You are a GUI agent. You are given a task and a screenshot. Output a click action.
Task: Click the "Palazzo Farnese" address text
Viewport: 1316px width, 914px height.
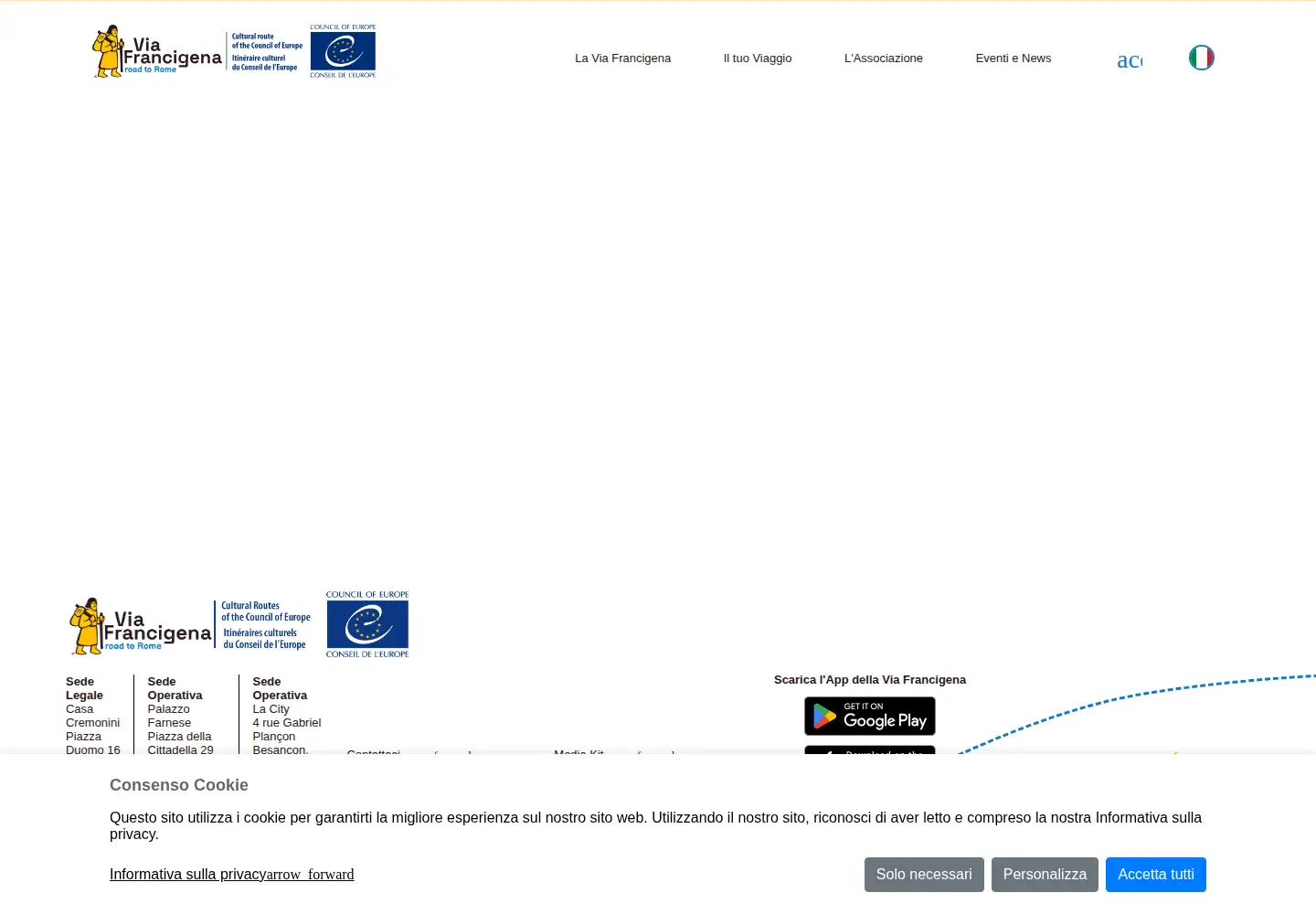coord(169,716)
